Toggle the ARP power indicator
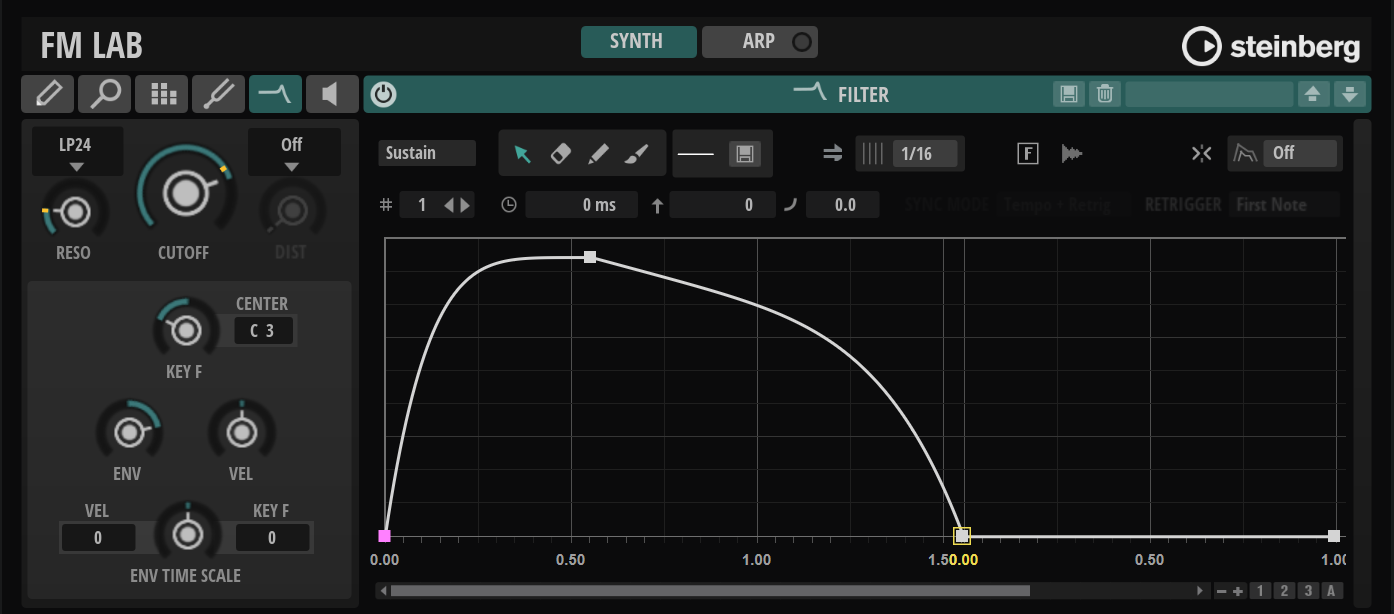The width and height of the screenshot is (1394, 614). click(x=801, y=42)
